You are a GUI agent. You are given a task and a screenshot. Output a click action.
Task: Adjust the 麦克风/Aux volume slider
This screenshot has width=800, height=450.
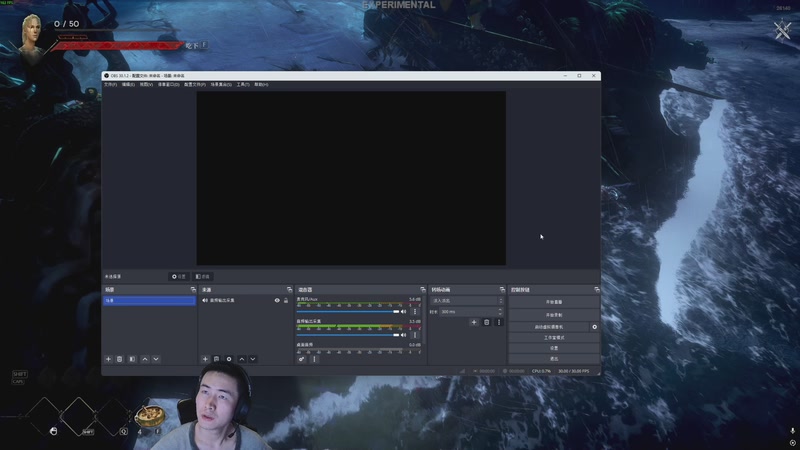347,311
